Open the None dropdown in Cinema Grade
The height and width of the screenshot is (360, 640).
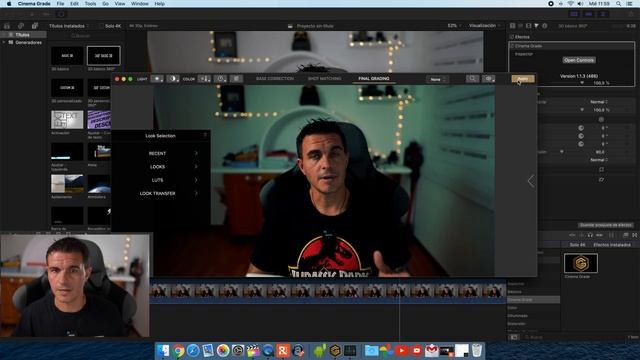pos(438,79)
